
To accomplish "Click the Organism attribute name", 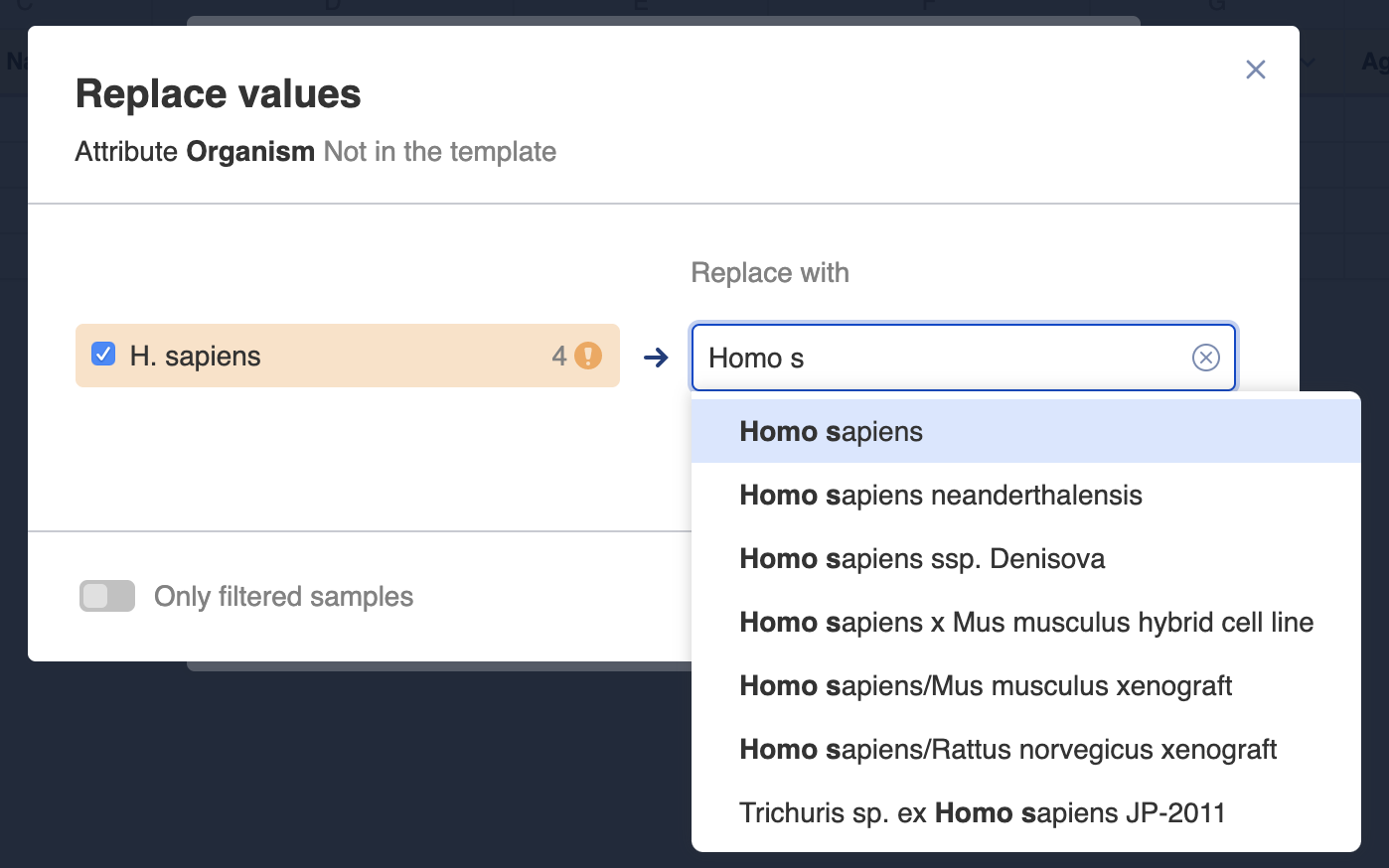I will pos(250,151).
